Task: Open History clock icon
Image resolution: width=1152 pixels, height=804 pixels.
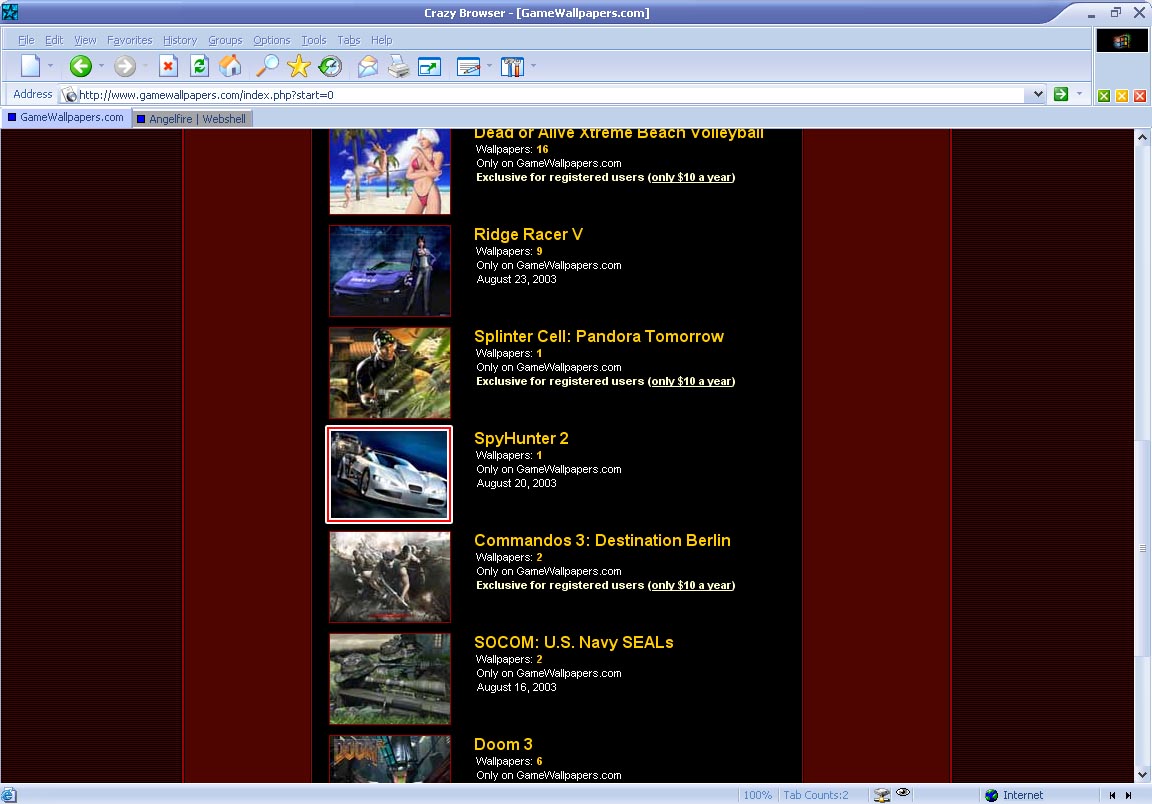Action: pyautogui.click(x=331, y=66)
